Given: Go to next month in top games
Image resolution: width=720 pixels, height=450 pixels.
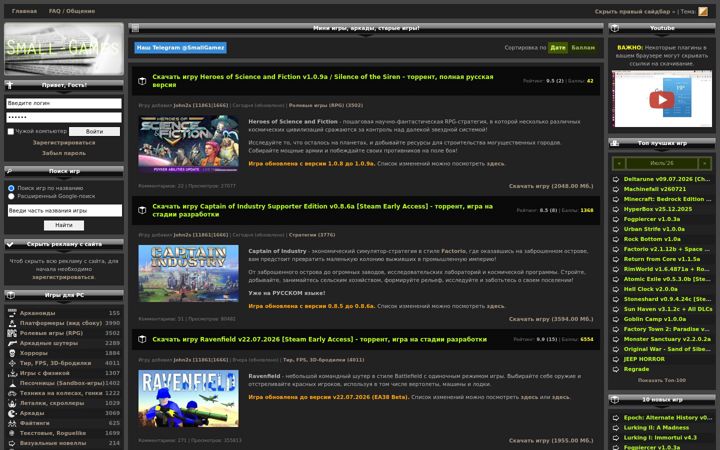Looking at the screenshot, I should pos(704,163).
